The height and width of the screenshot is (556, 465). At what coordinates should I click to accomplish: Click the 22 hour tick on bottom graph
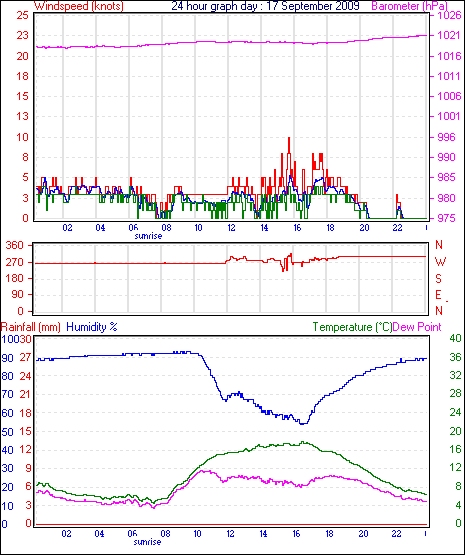(396, 533)
